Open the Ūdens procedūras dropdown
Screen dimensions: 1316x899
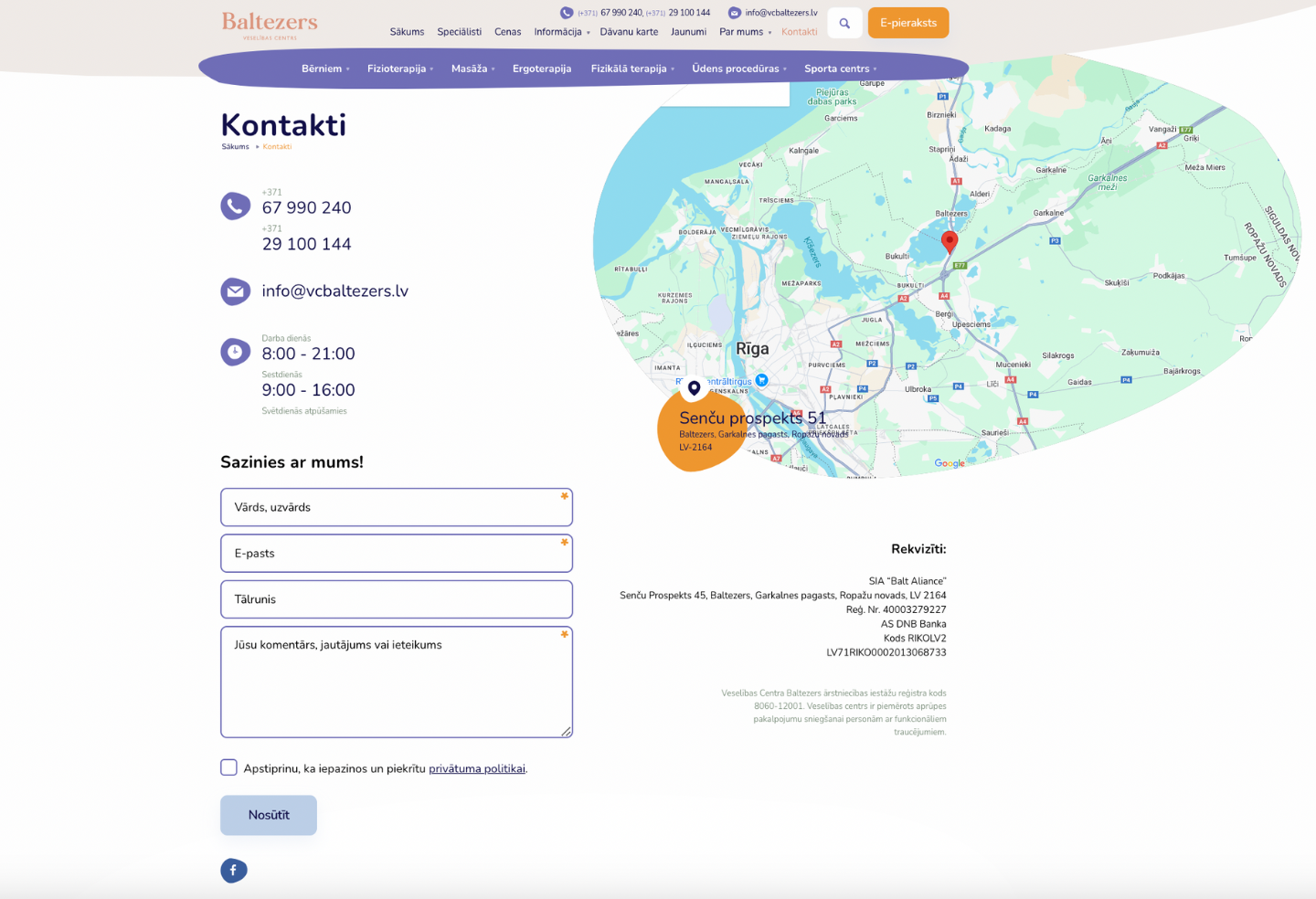[738, 69]
